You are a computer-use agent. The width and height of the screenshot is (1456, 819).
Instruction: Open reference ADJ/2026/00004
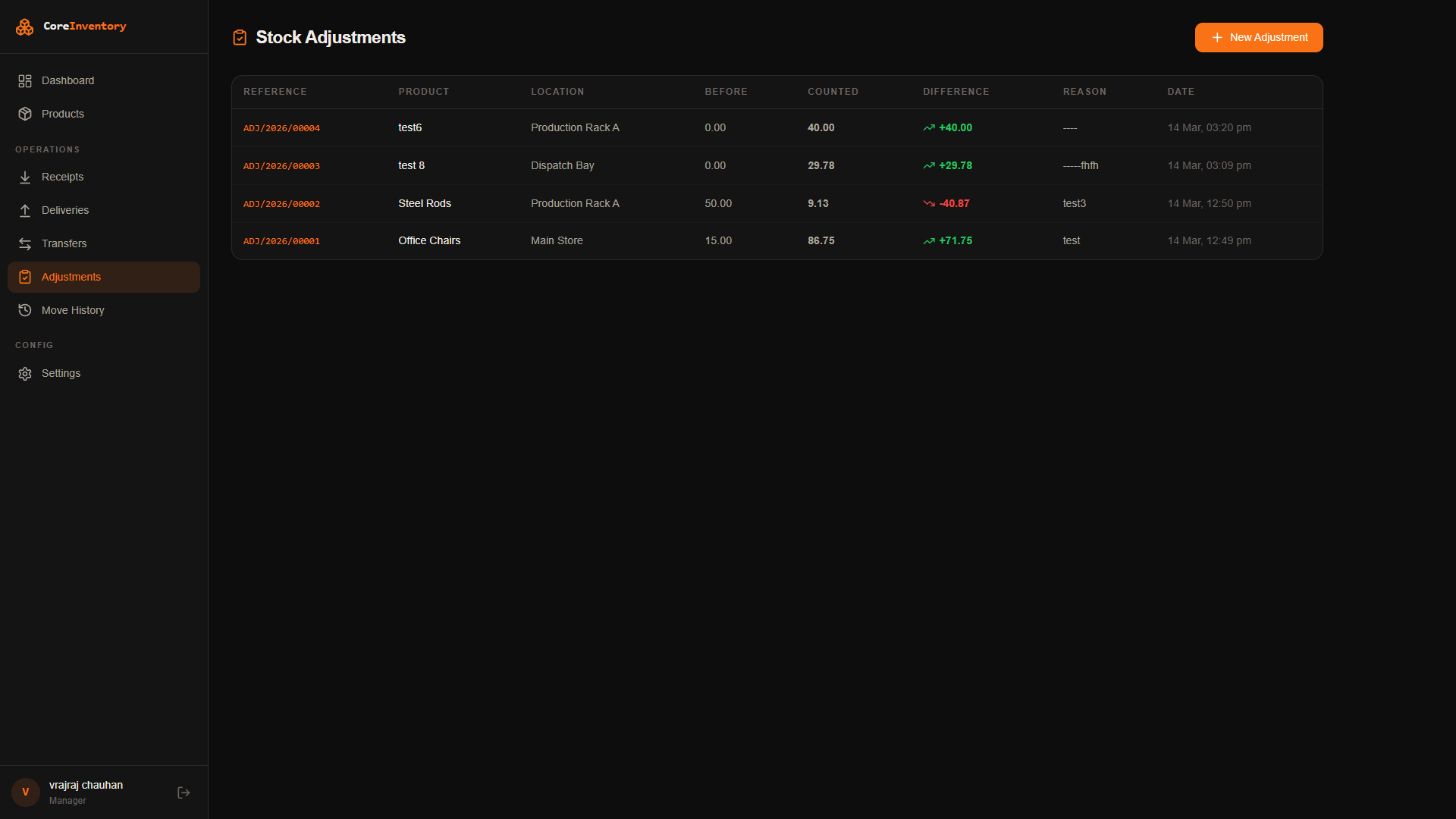(x=281, y=128)
